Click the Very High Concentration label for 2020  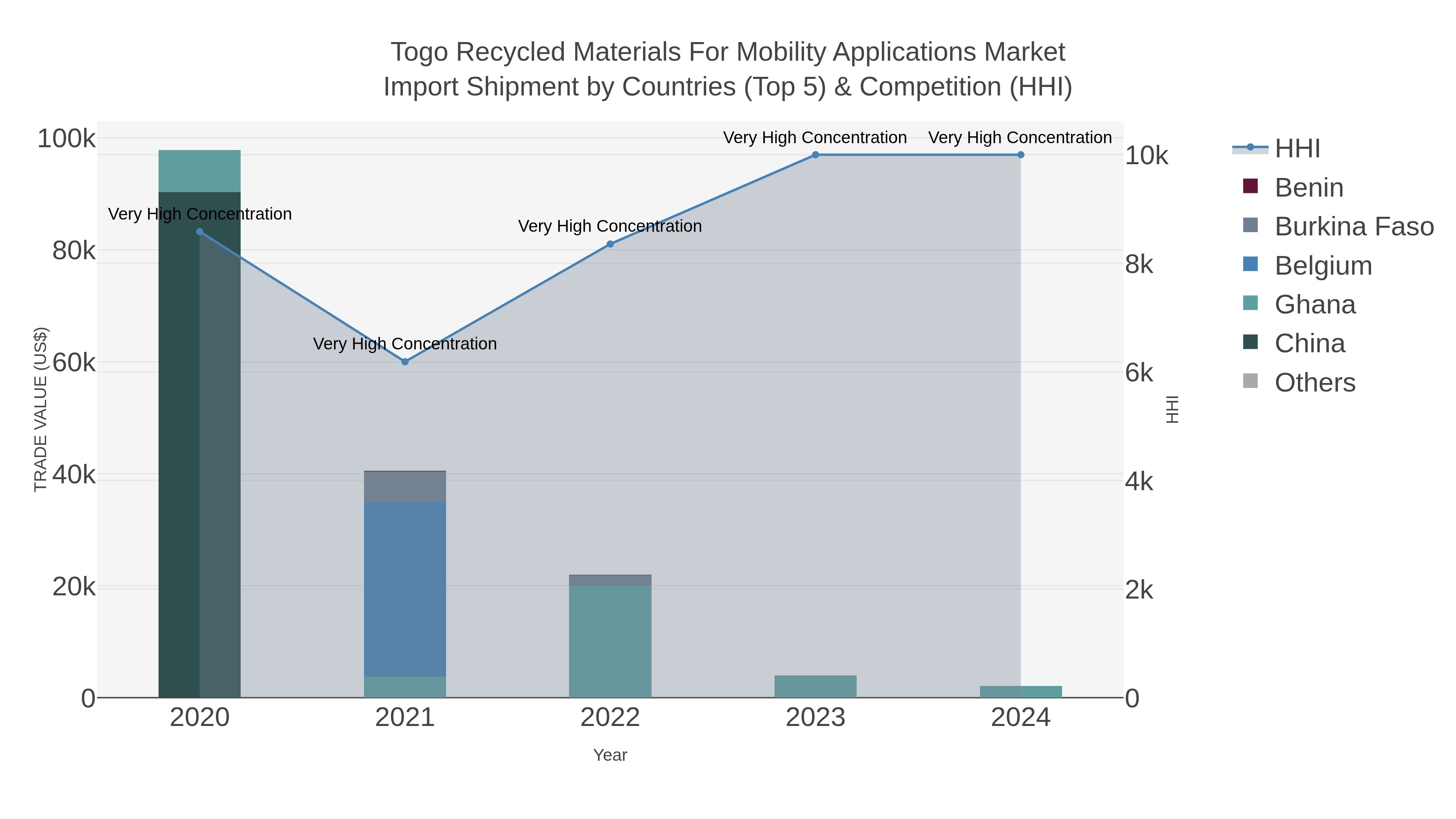tap(199, 214)
